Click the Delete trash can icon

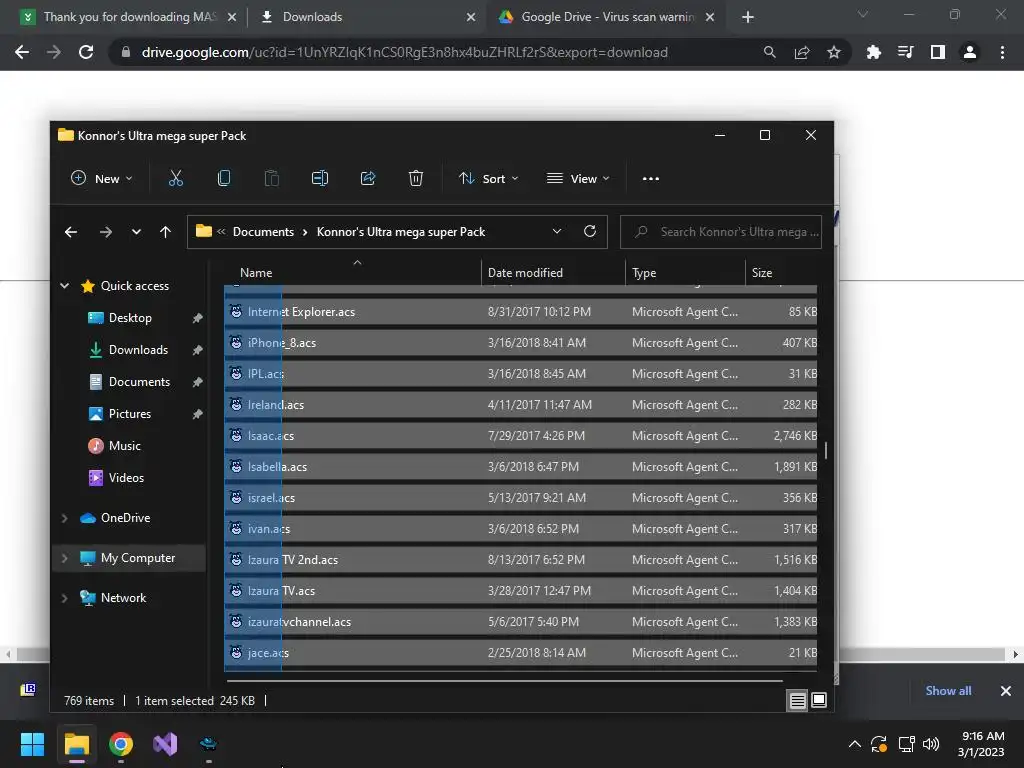pyautogui.click(x=416, y=178)
